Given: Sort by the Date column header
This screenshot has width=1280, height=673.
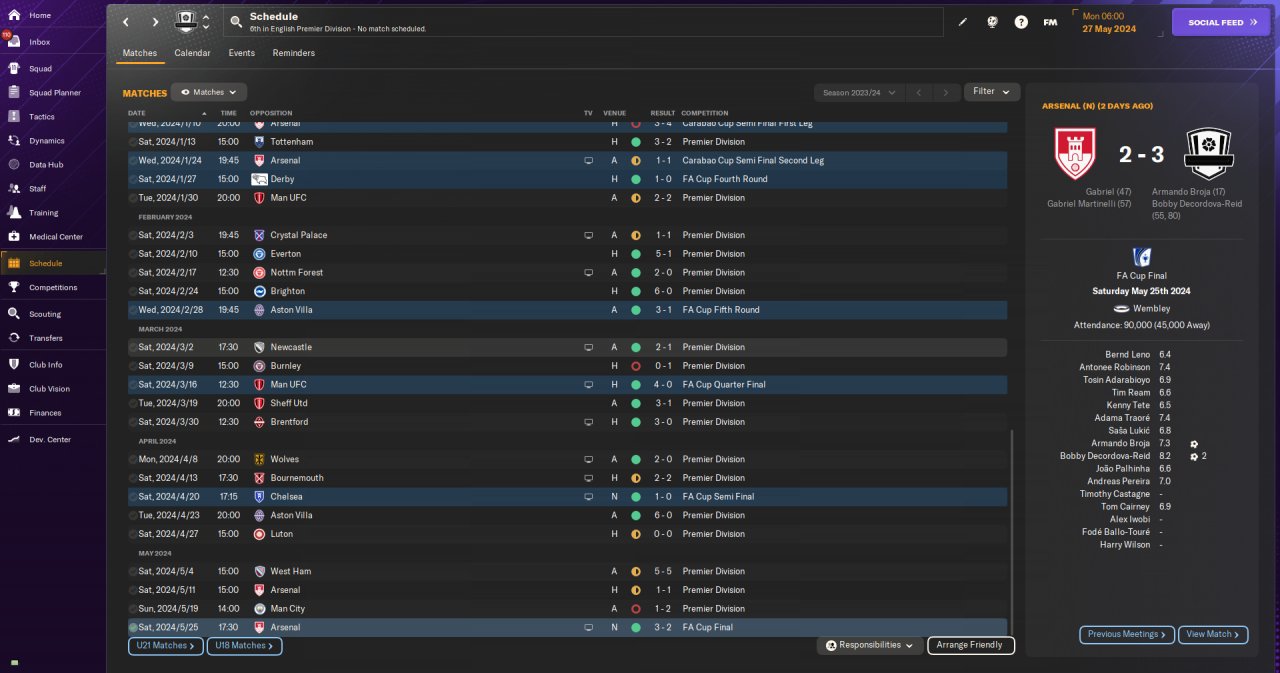Looking at the screenshot, I should point(137,113).
